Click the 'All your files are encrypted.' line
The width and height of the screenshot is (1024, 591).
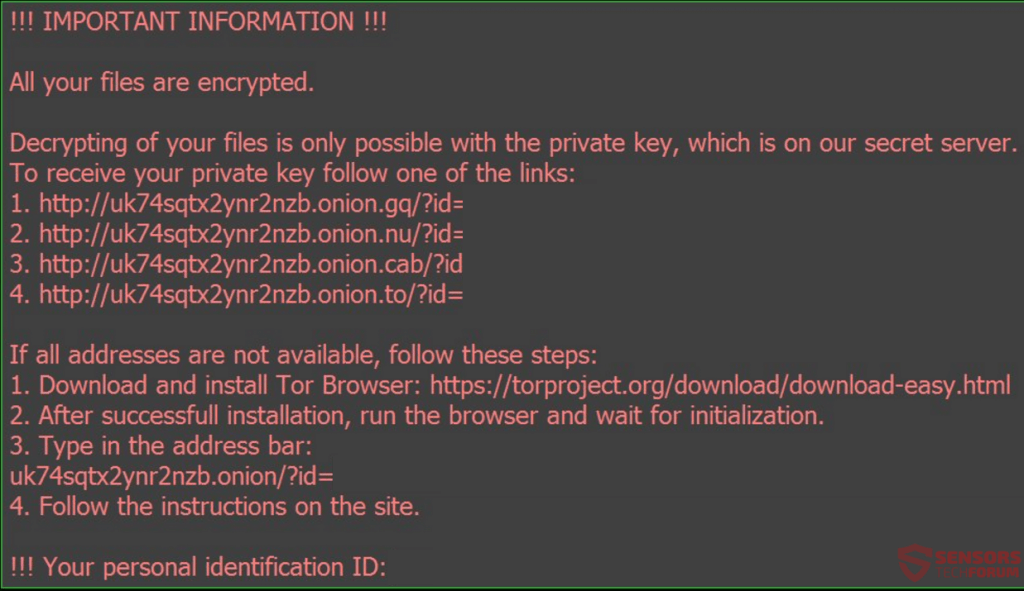pos(162,82)
